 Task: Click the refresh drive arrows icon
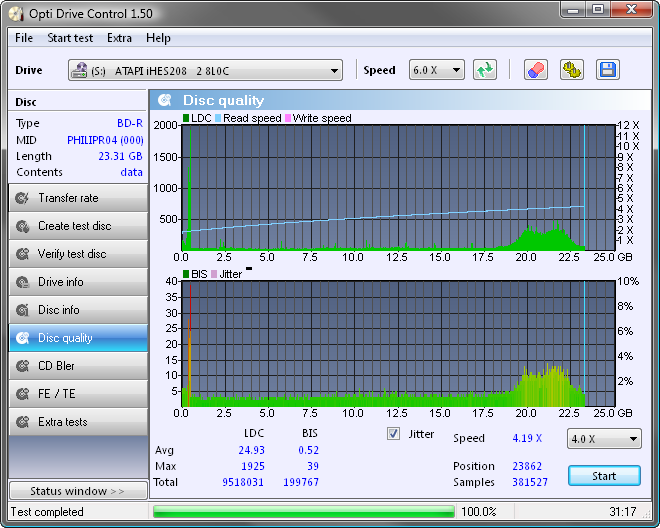[485, 70]
